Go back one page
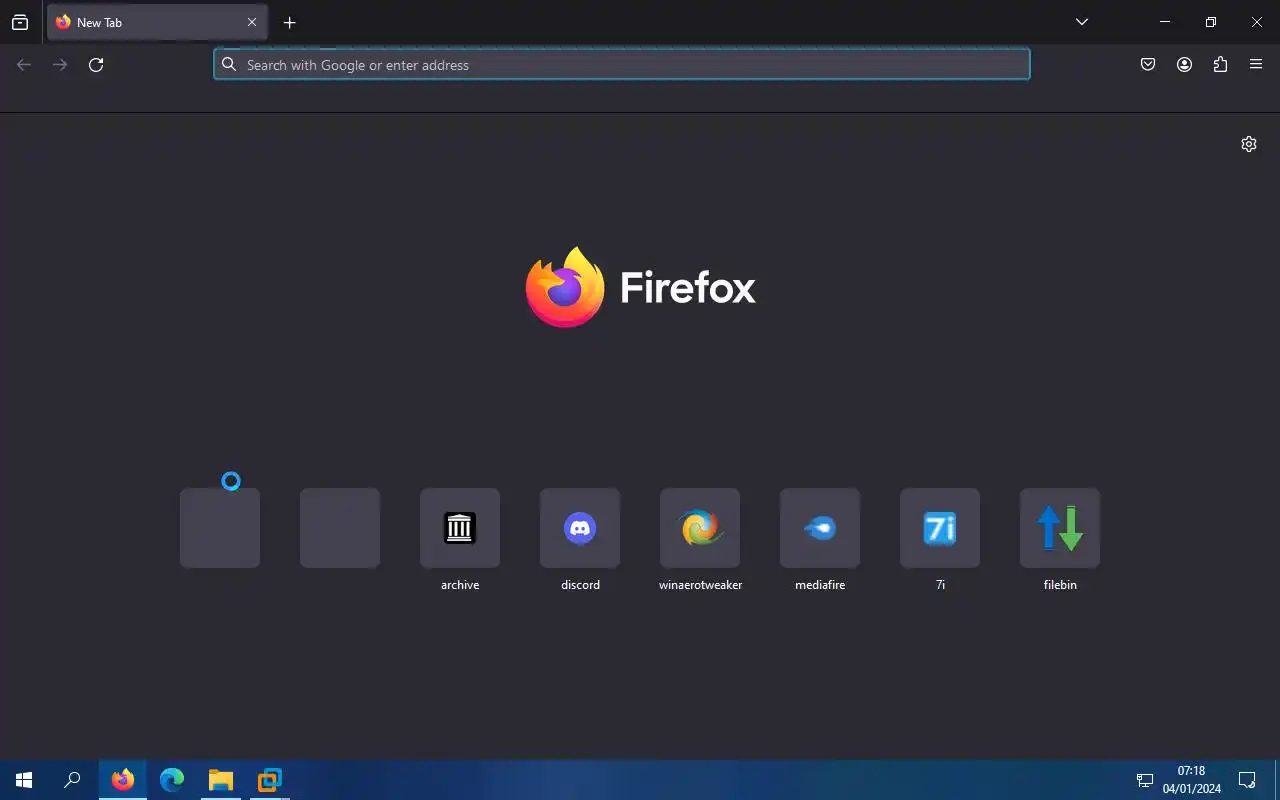Viewport: 1280px width, 800px height. (x=24, y=65)
